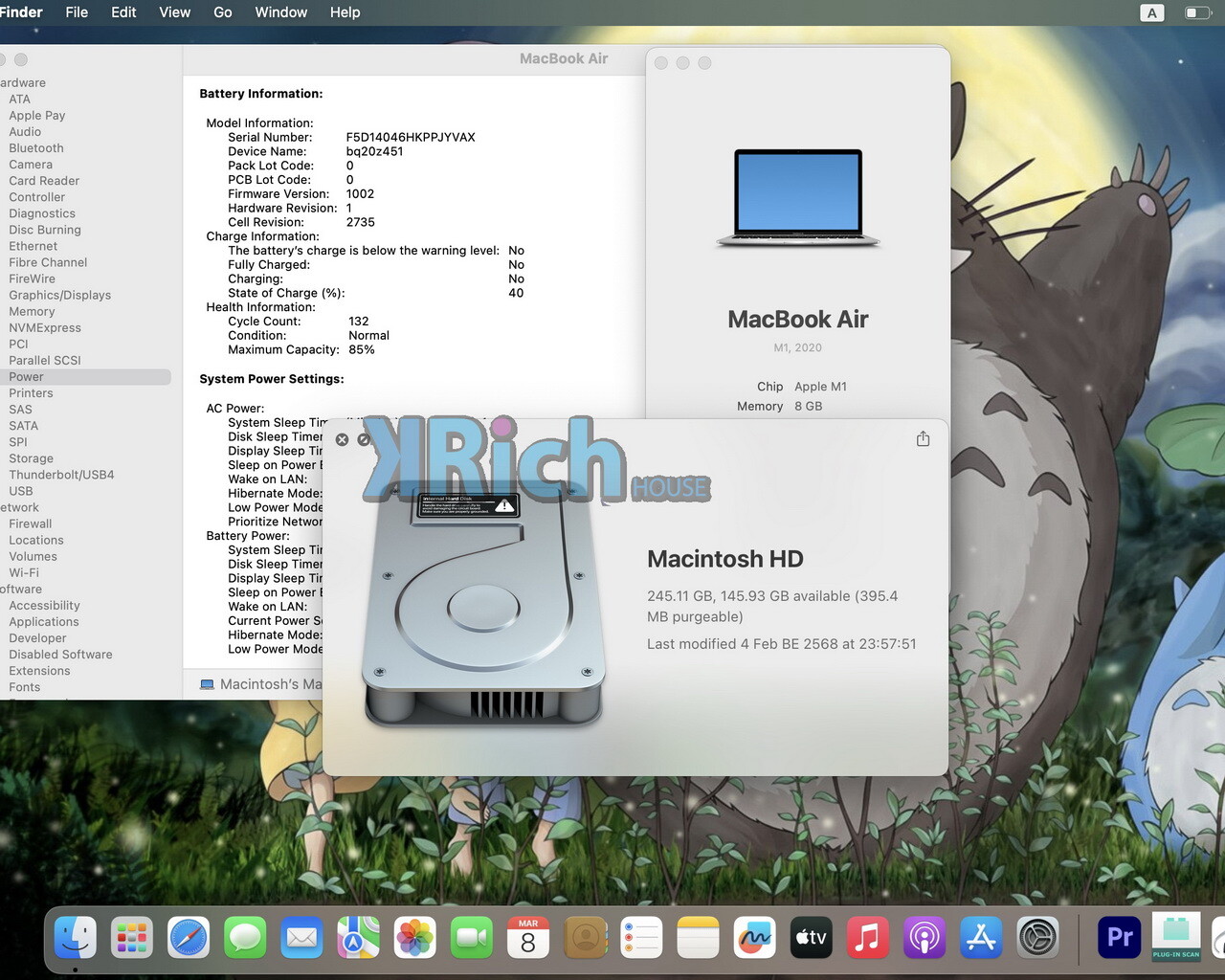The height and width of the screenshot is (980, 1225).
Task: Select Thunderbolt/USB4 in the sidebar
Action: (x=61, y=475)
